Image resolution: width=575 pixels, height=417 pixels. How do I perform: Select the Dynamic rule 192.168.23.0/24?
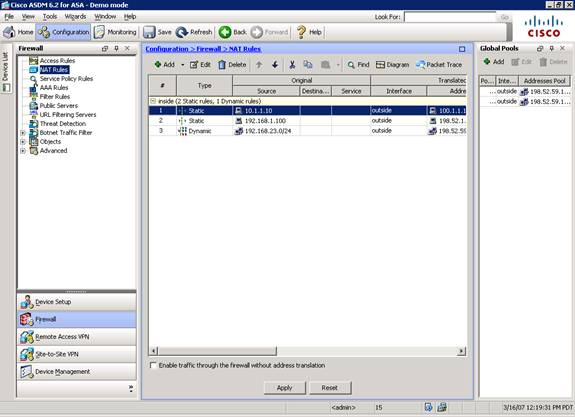(307, 131)
